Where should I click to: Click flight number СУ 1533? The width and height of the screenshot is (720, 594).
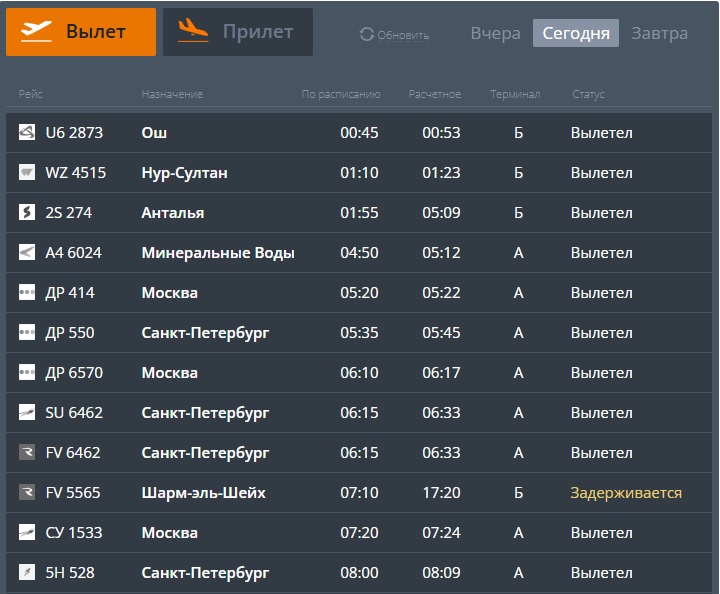point(74,533)
